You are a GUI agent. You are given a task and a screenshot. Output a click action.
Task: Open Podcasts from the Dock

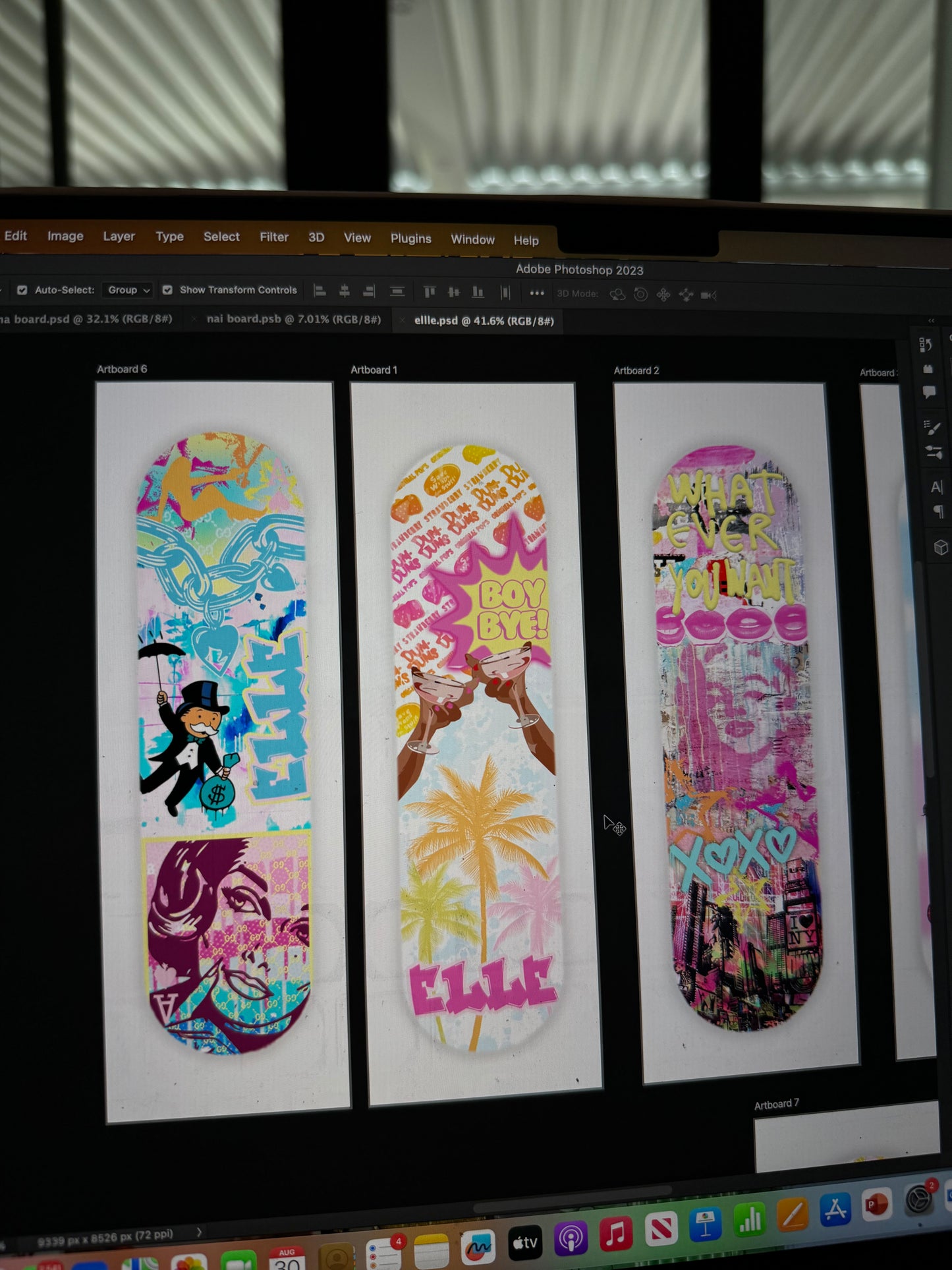click(x=571, y=1239)
